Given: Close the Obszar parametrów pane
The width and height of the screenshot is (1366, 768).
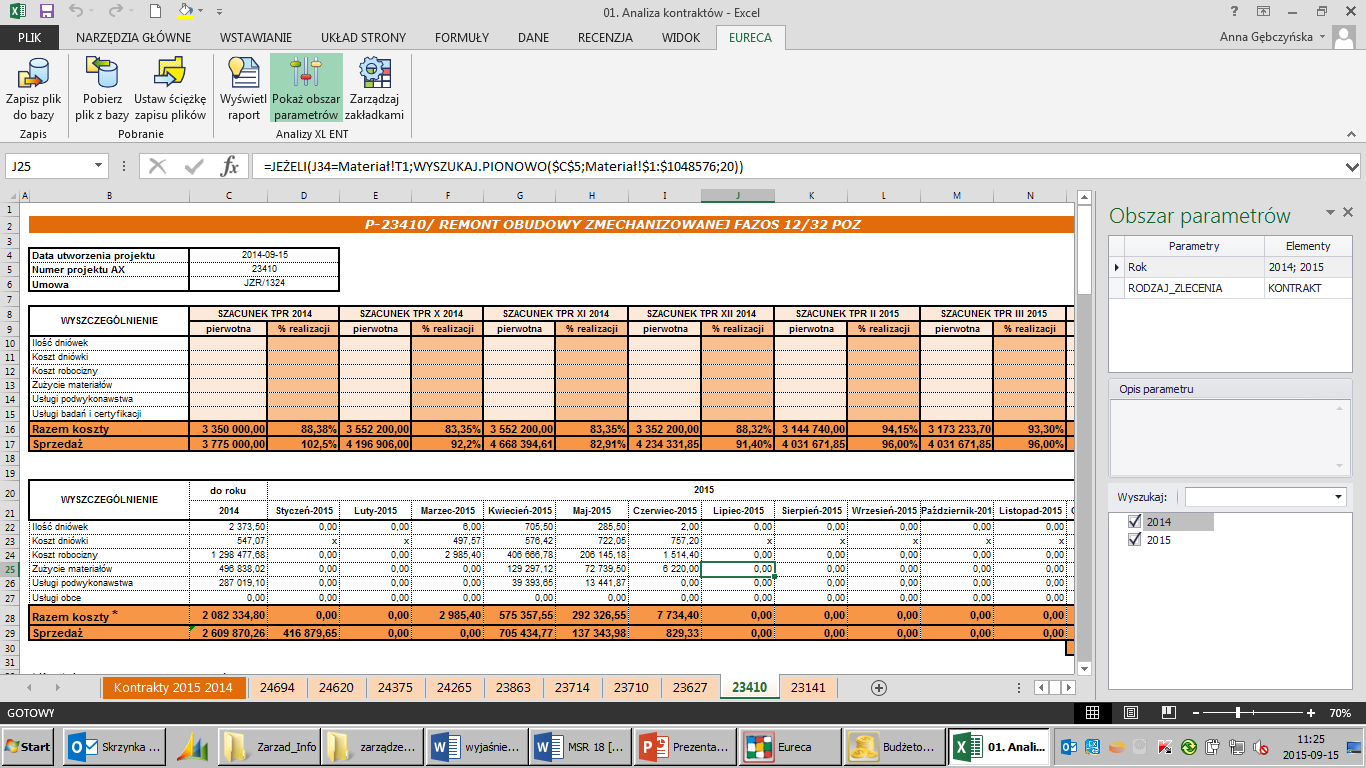Looking at the screenshot, I should (x=1348, y=212).
